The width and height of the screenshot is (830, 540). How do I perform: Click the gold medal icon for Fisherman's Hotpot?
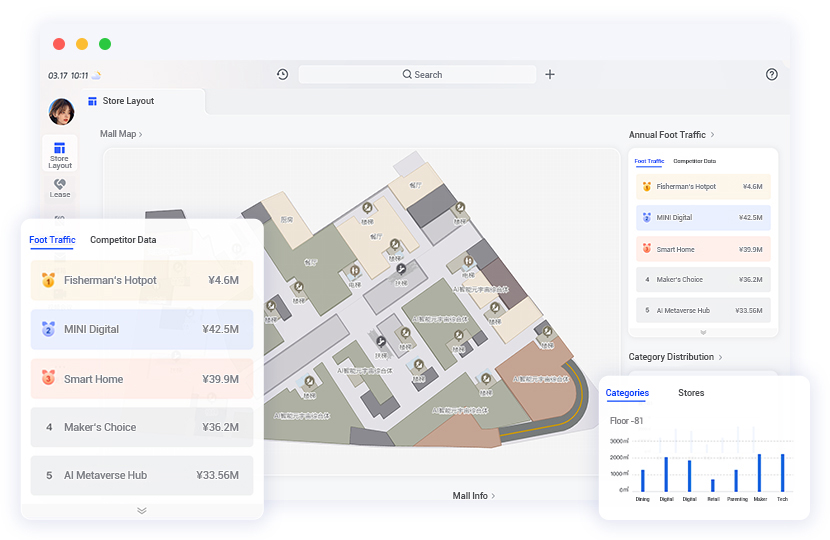[48, 281]
